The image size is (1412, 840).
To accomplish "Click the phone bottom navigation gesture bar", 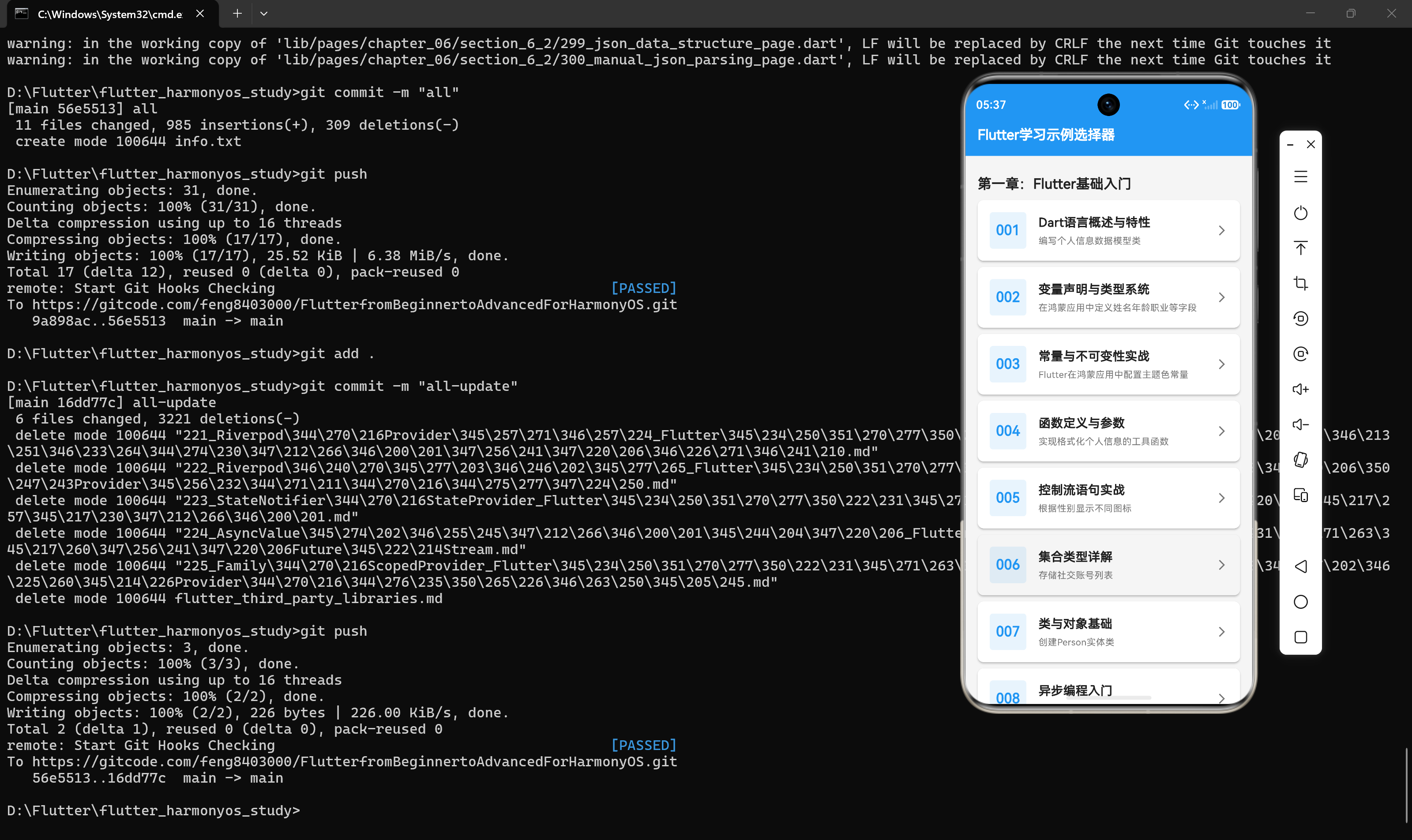I will [1108, 698].
